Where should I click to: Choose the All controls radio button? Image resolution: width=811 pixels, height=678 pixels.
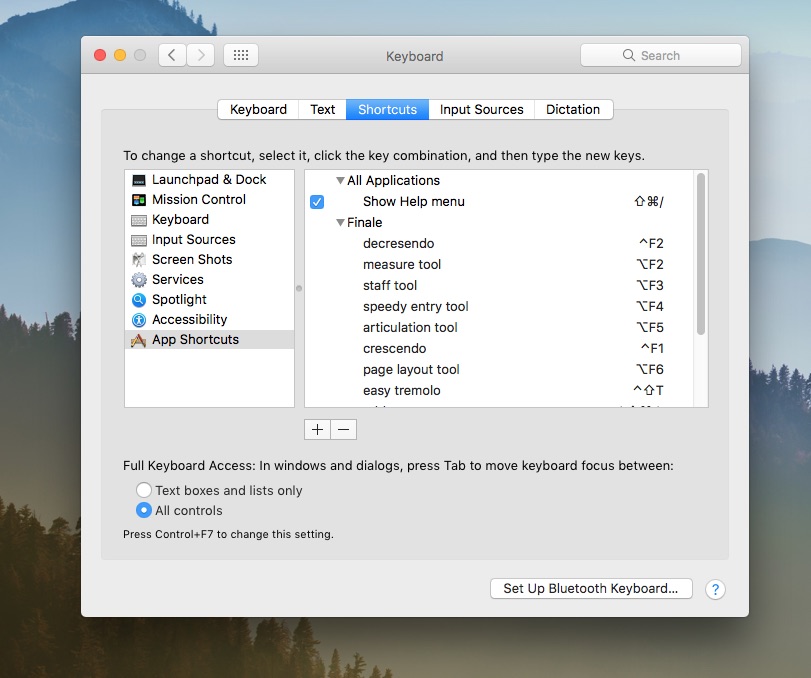(144, 510)
